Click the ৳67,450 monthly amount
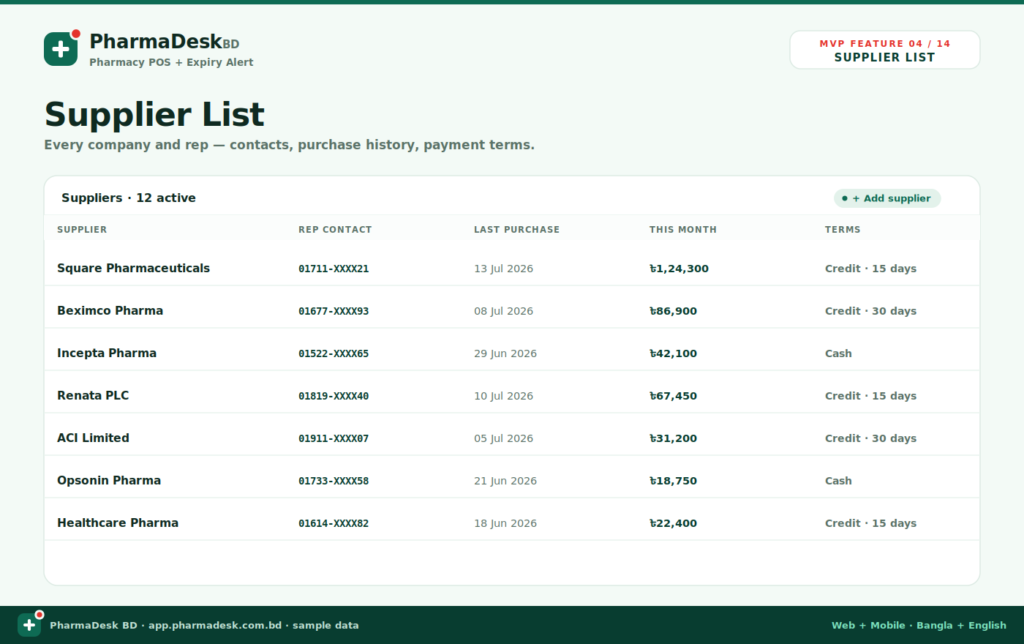 (x=673, y=396)
